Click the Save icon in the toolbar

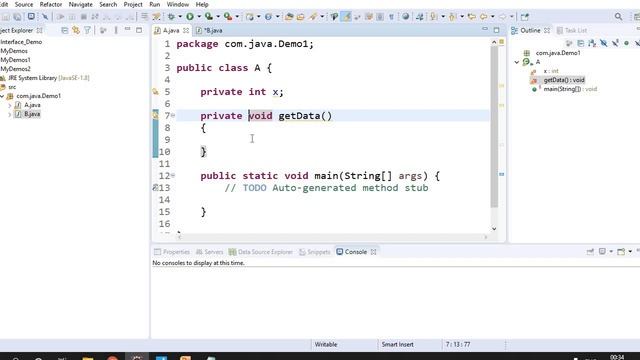coord(6,17)
